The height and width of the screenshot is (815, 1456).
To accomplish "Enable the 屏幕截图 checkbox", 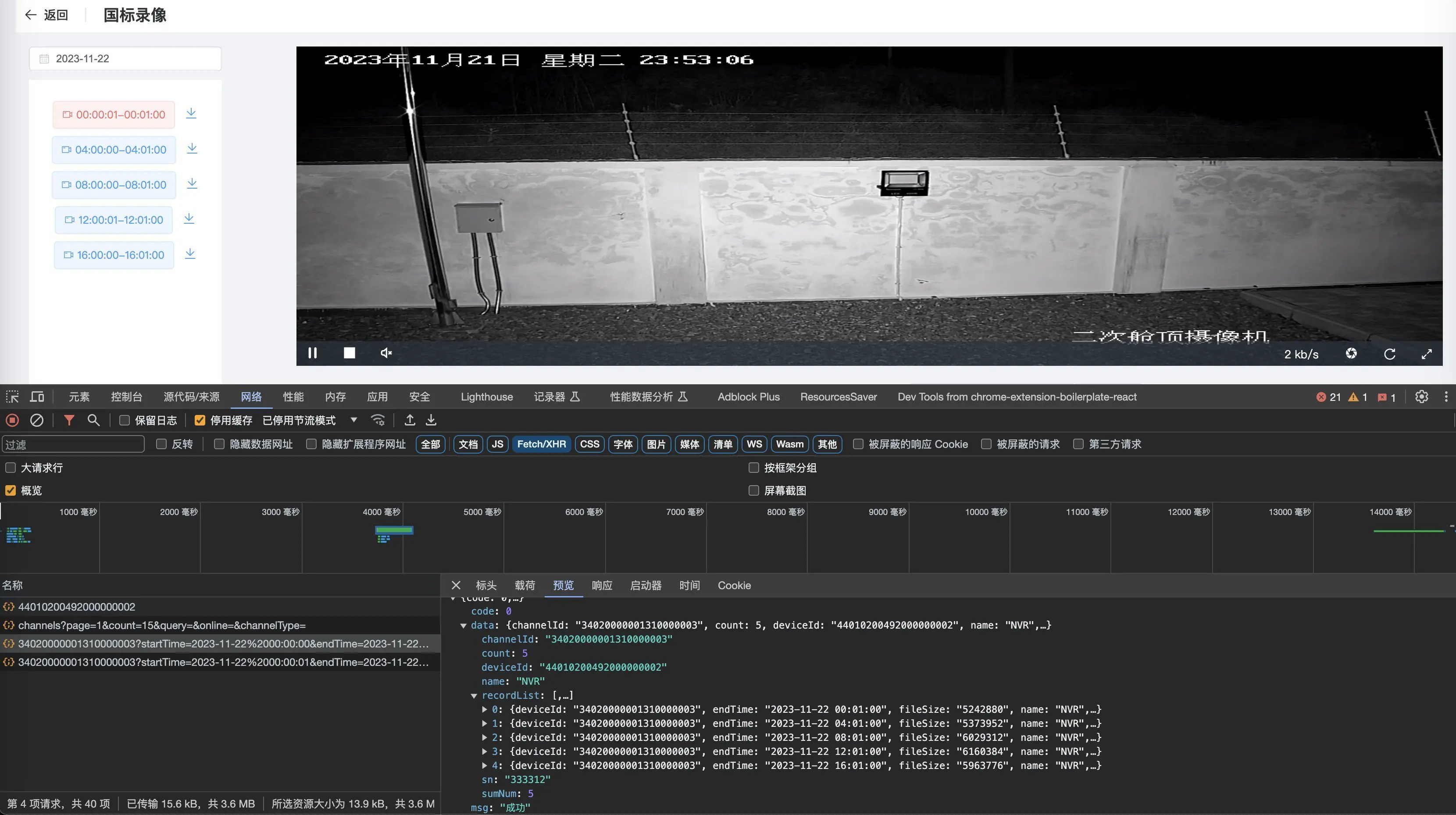I will [x=753, y=490].
